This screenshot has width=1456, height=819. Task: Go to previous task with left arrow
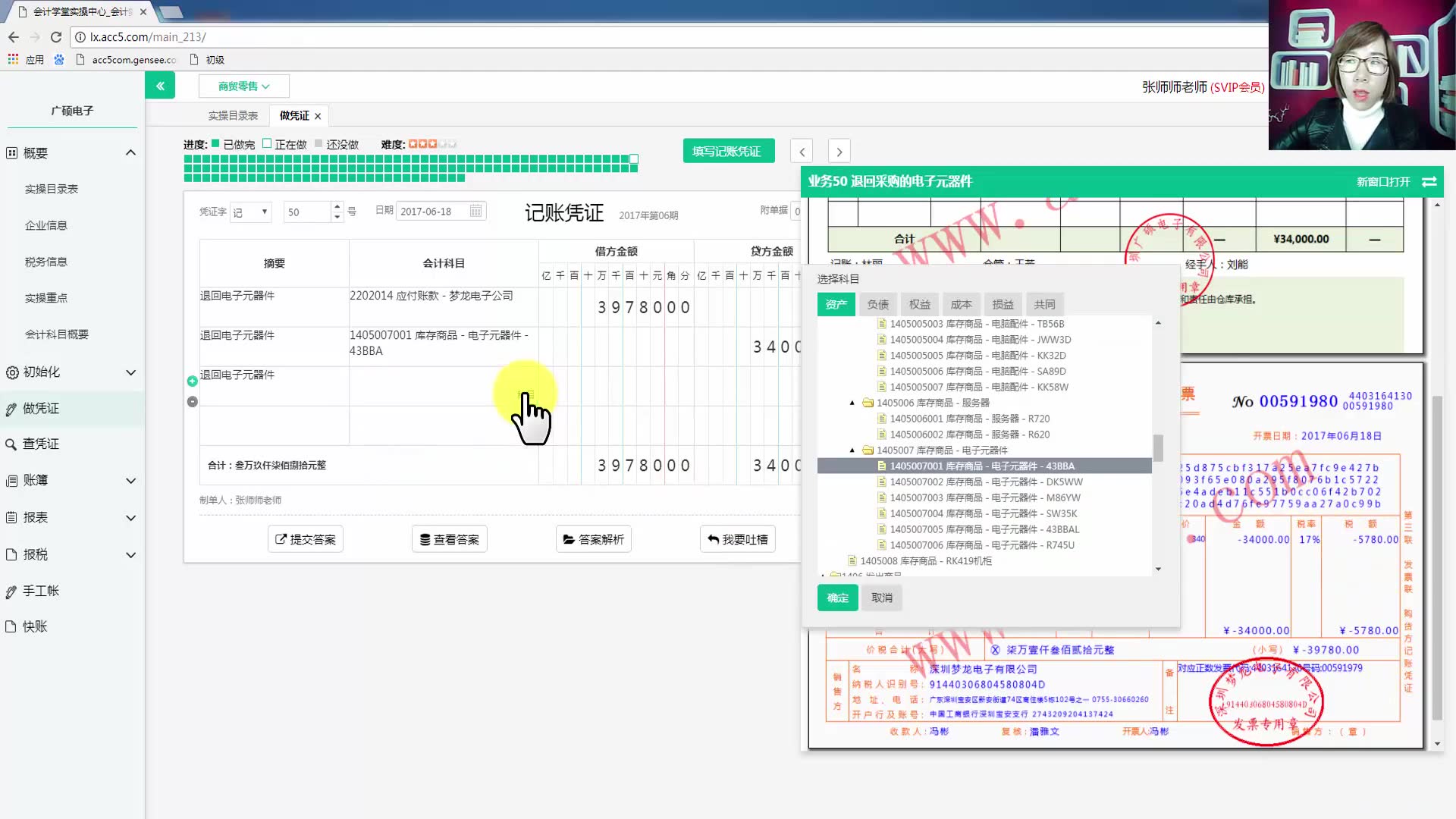(802, 152)
